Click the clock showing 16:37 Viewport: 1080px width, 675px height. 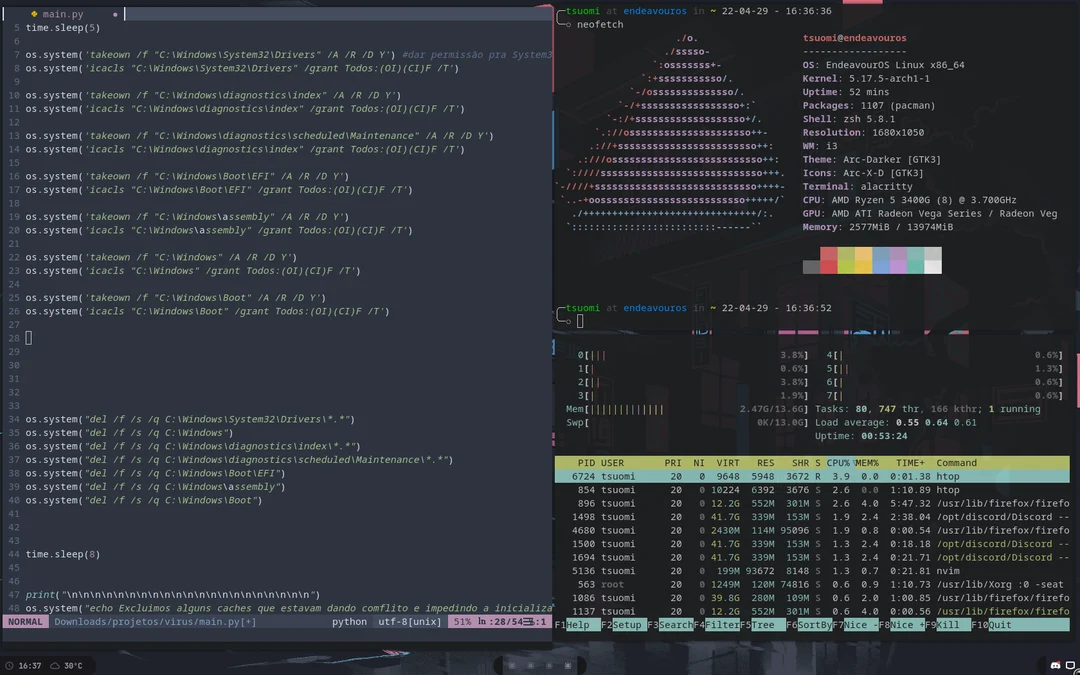tap(30, 665)
